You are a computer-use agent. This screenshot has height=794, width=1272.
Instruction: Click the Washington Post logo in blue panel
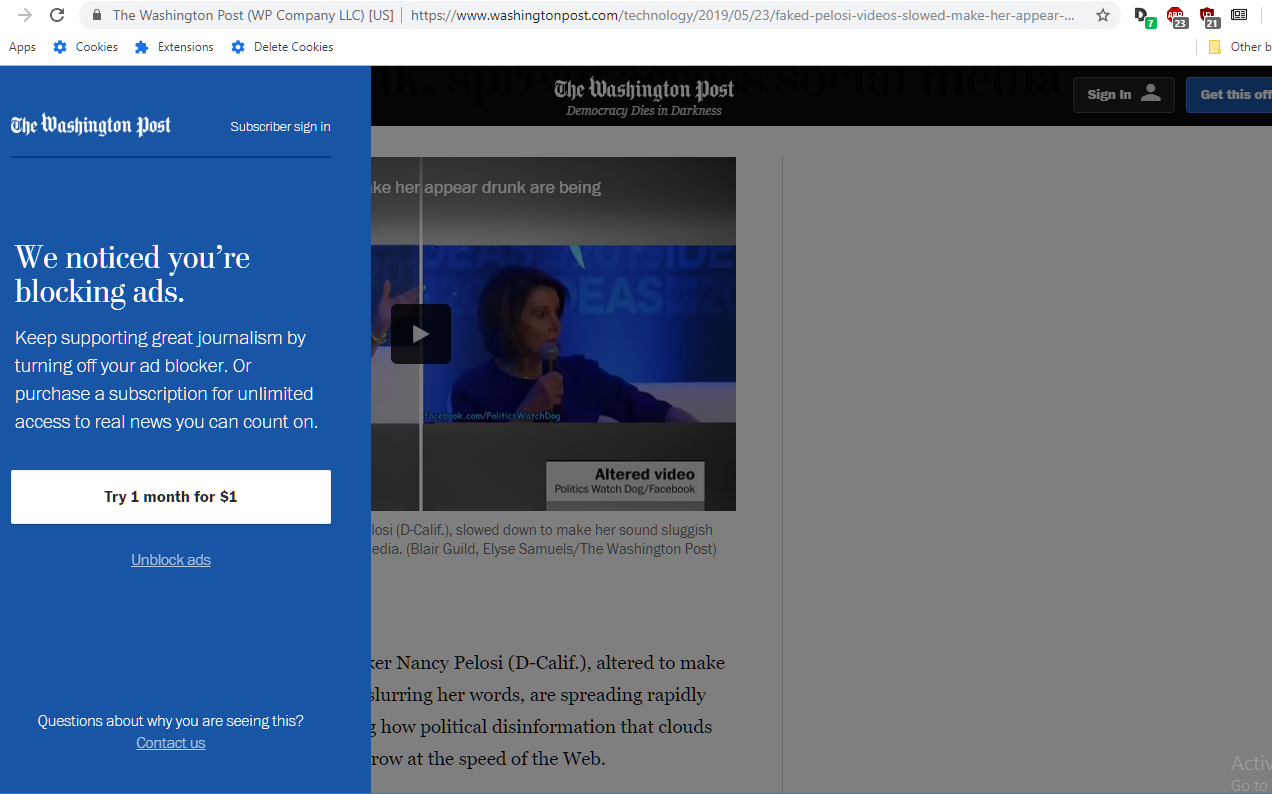coord(91,125)
